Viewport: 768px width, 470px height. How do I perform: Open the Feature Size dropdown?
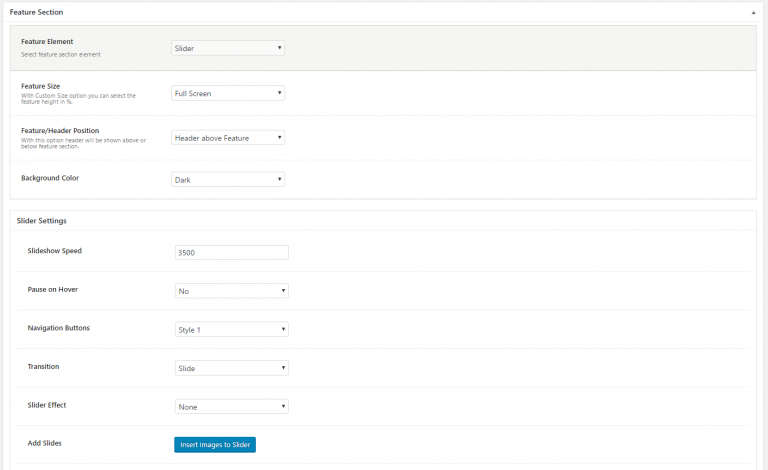point(228,93)
